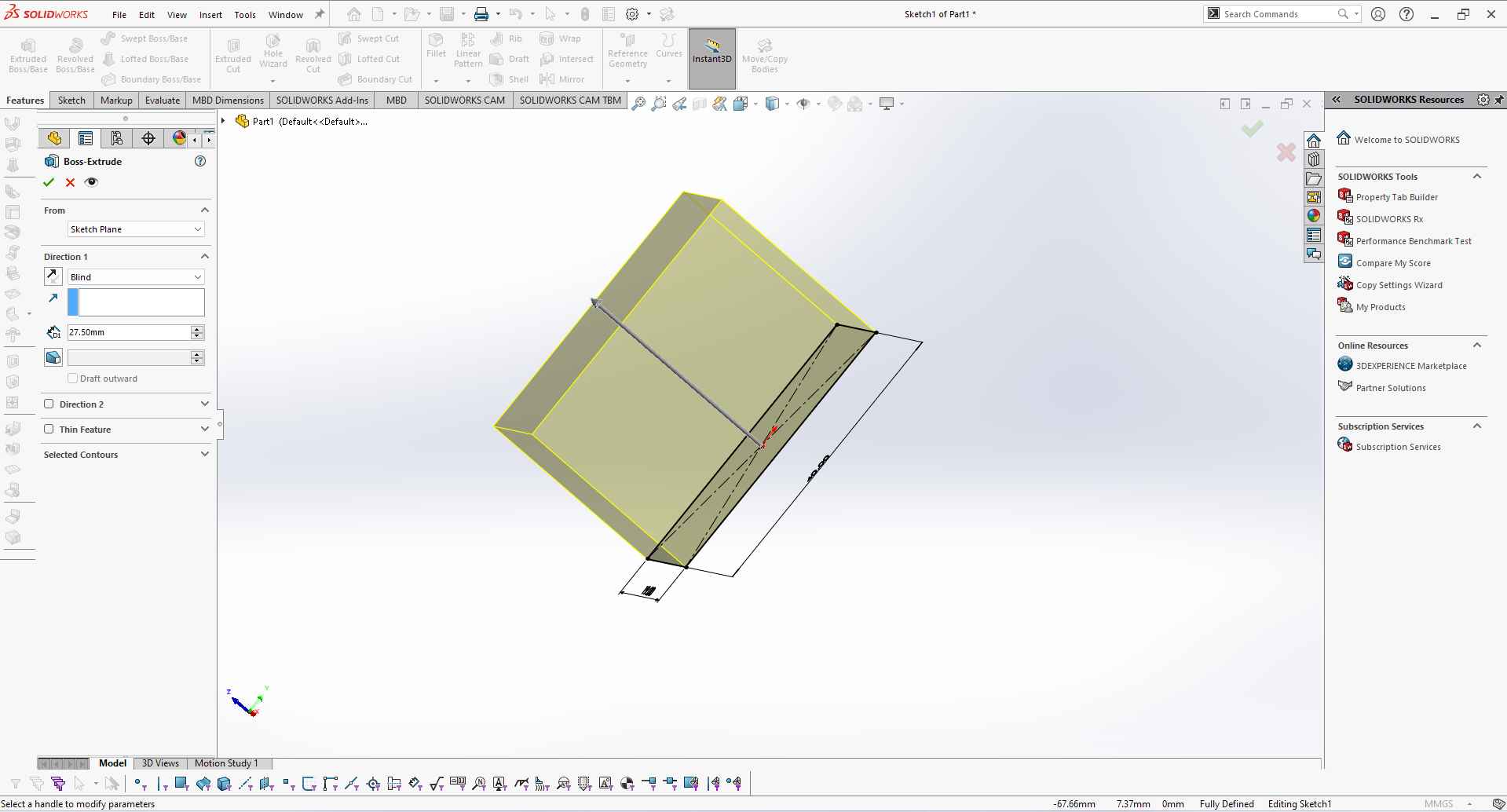This screenshot has width=1507, height=812.
Task: Open the Blind end condition dropdown
Action: click(x=136, y=277)
